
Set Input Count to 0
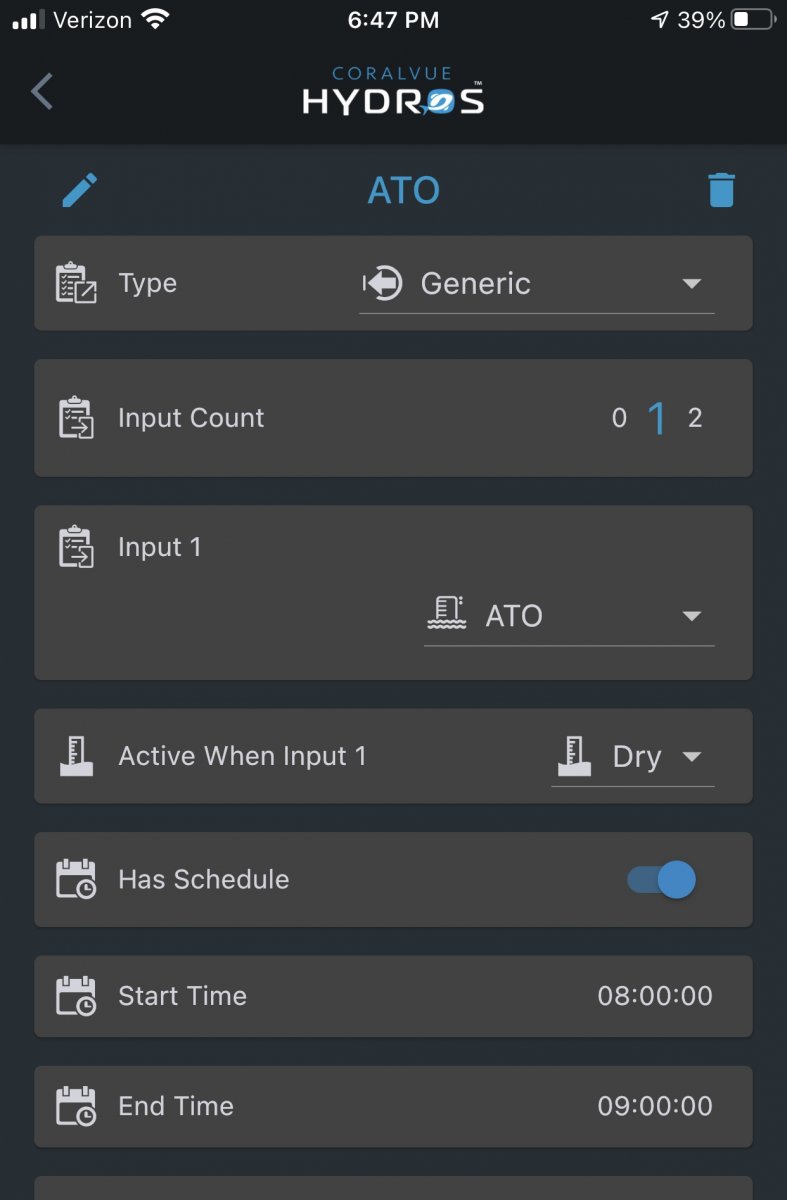coord(619,418)
